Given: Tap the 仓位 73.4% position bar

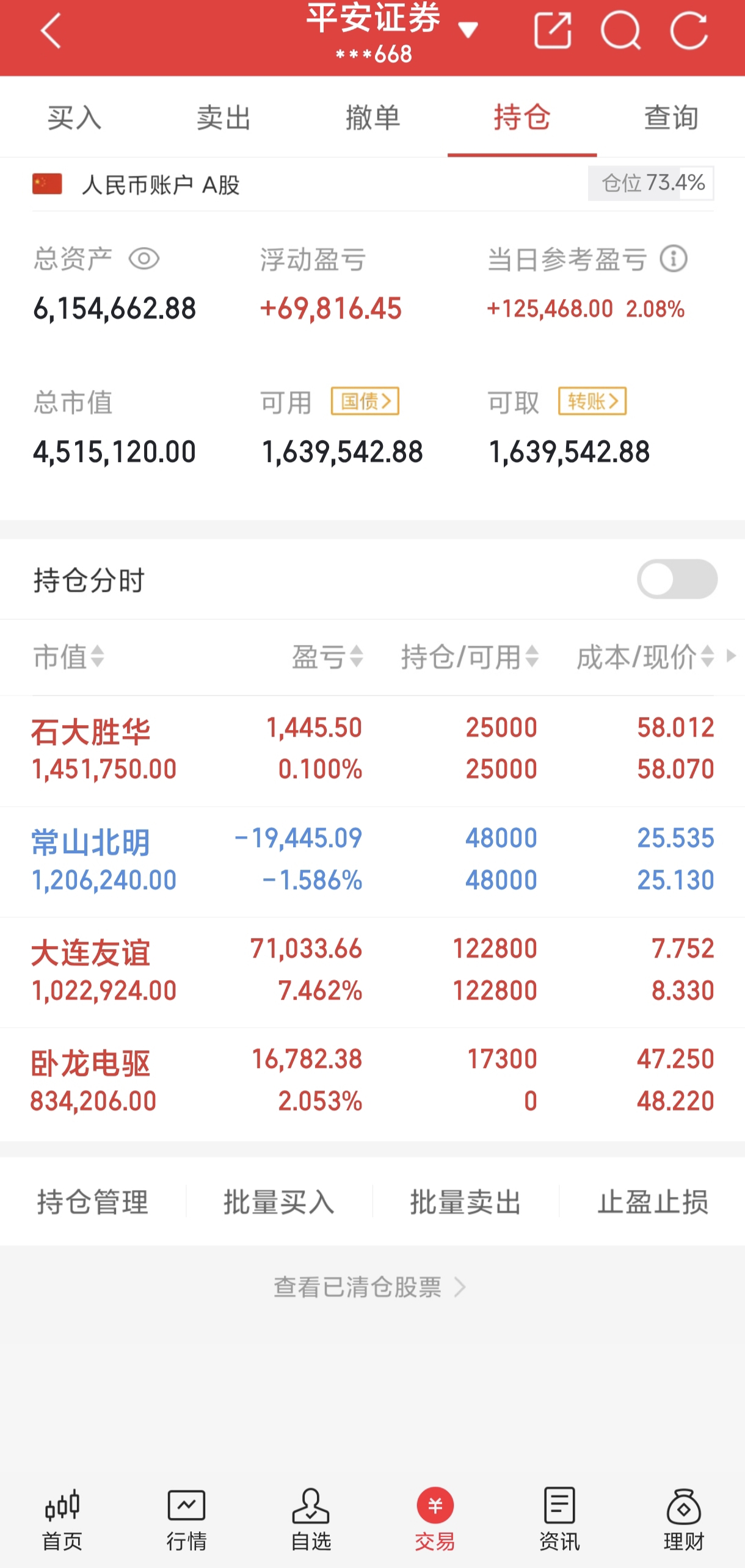Looking at the screenshot, I should click(651, 183).
